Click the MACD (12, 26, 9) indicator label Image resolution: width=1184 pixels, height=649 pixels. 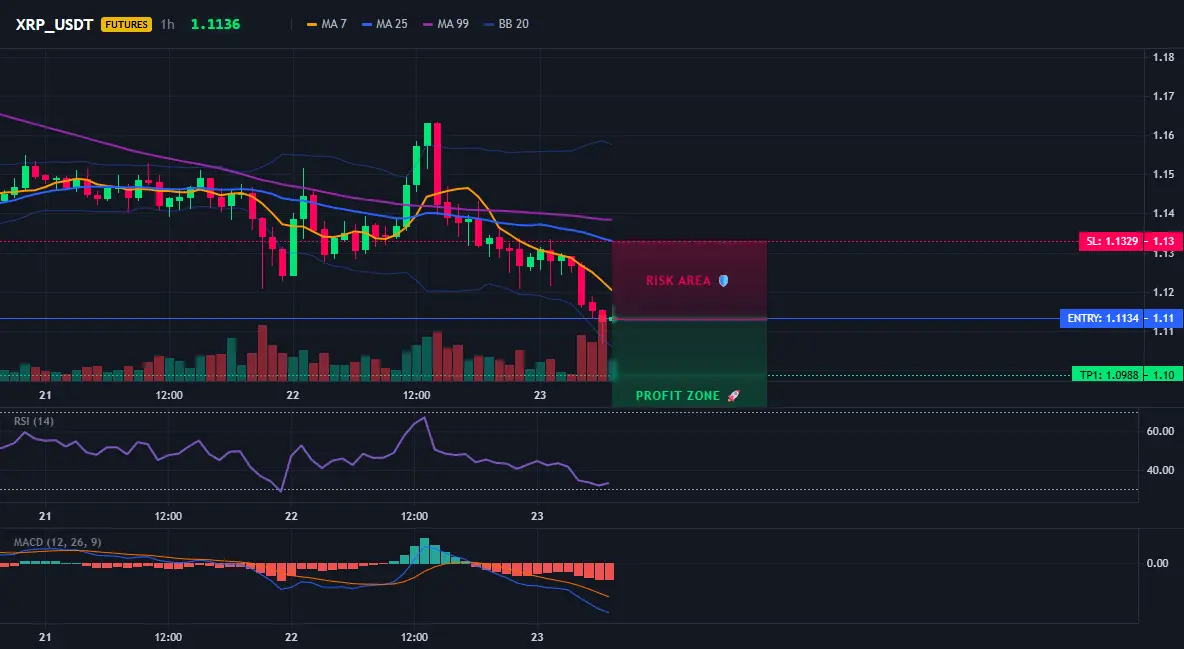pyautogui.click(x=57, y=542)
